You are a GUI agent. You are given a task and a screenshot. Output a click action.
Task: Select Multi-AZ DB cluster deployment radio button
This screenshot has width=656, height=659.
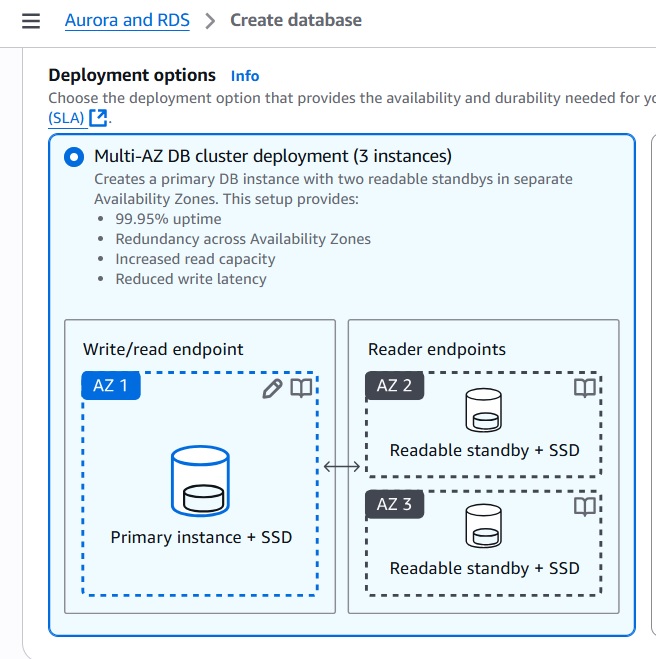74,157
